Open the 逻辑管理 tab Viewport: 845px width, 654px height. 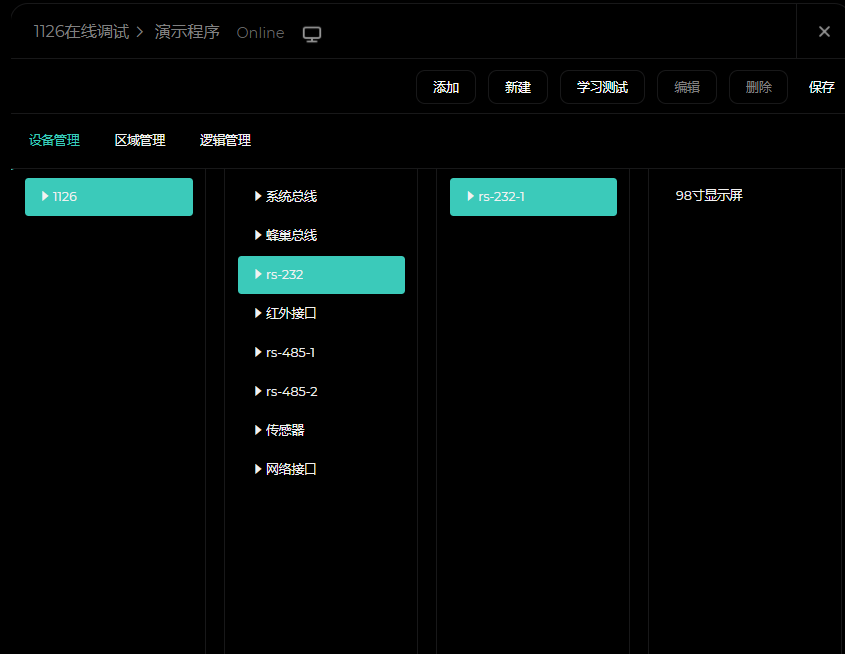point(225,140)
